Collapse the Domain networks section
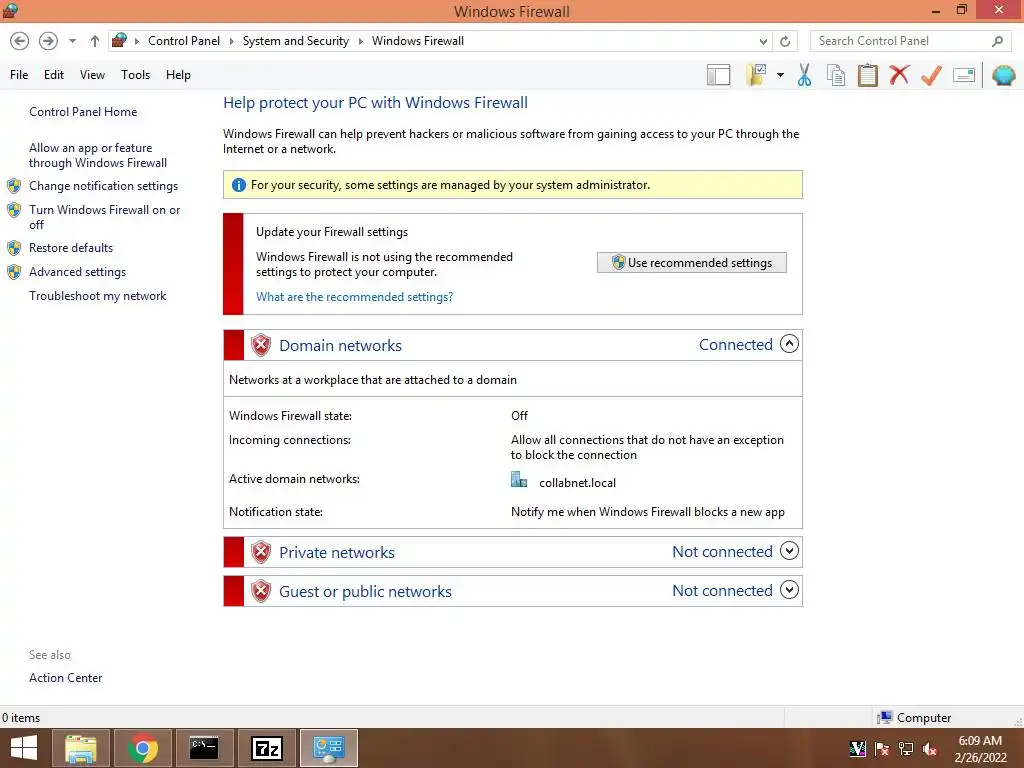Viewport: 1024px width, 768px height. [x=790, y=344]
